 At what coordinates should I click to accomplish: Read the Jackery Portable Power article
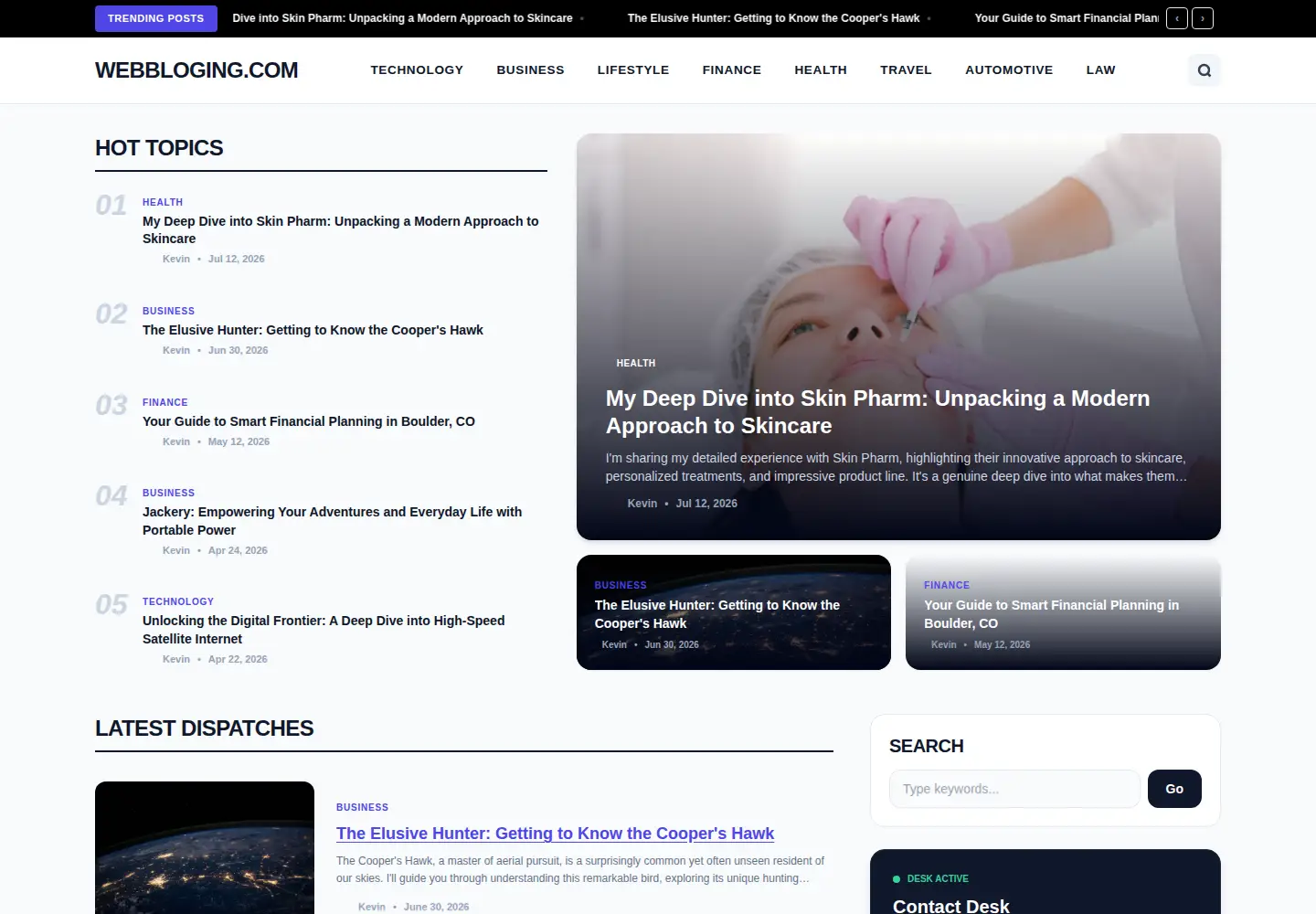pyautogui.click(x=333, y=521)
